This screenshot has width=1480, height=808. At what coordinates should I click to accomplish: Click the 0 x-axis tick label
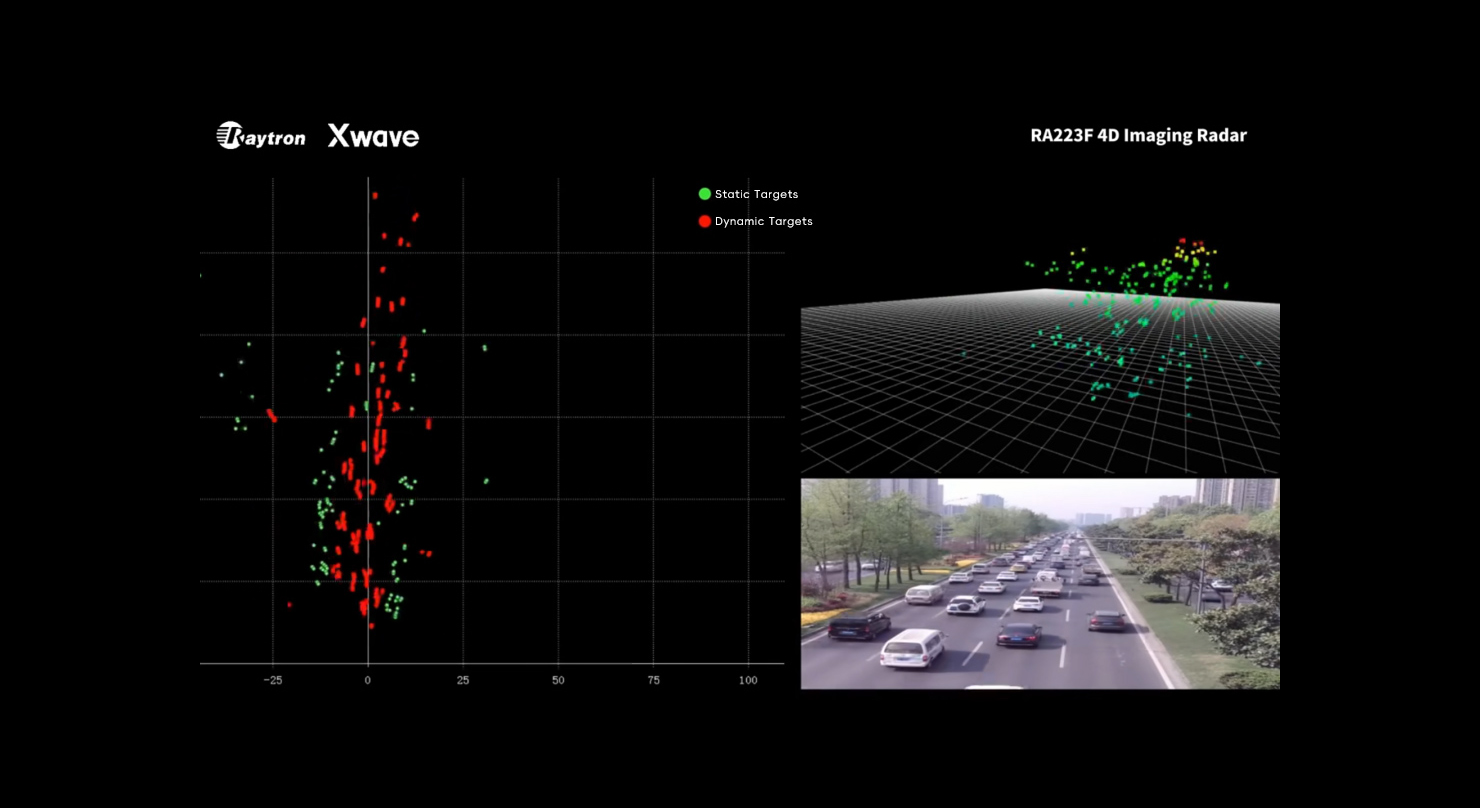point(368,680)
